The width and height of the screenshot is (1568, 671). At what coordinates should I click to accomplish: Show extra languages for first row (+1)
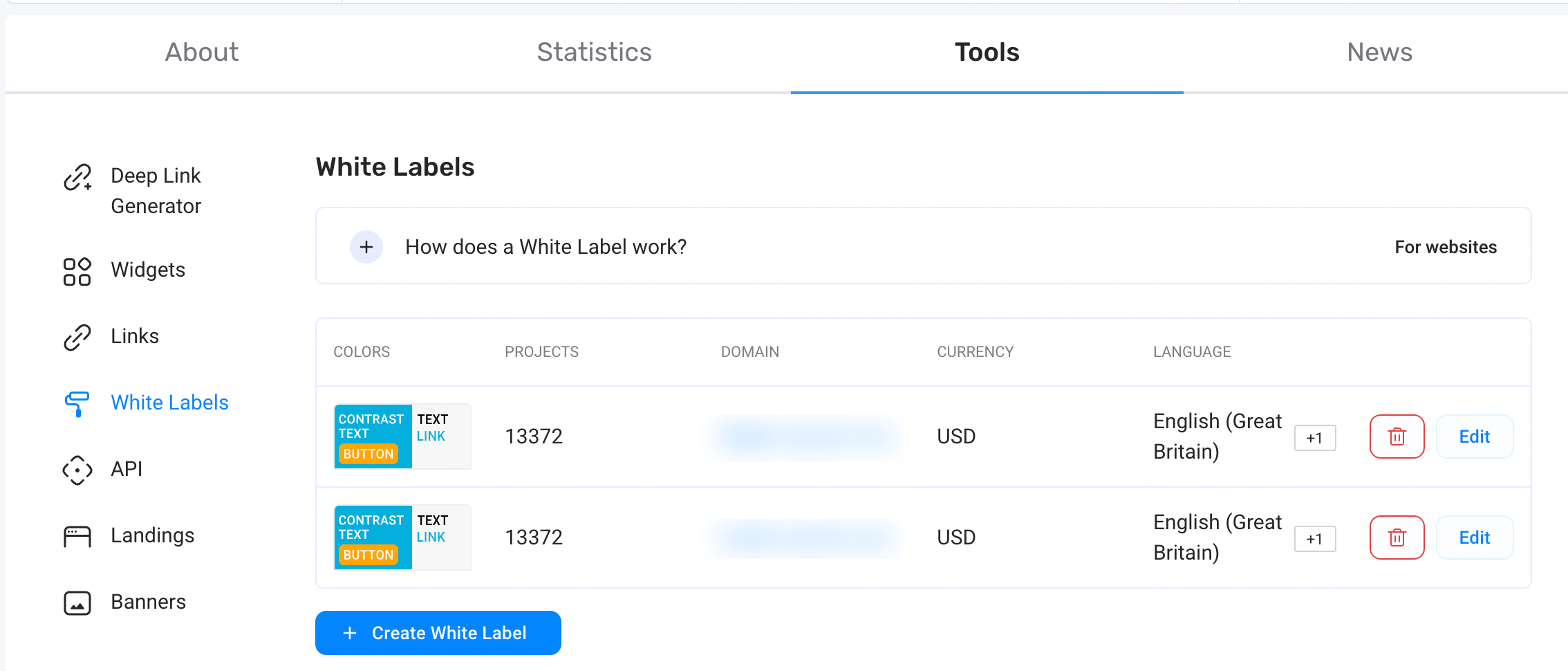click(1314, 438)
